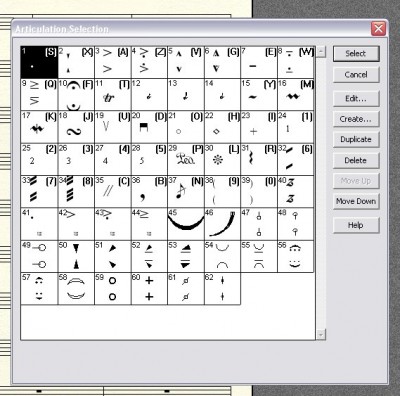
Task: Choose the pedal Ped. mark in cell 29
Action: [186, 159]
